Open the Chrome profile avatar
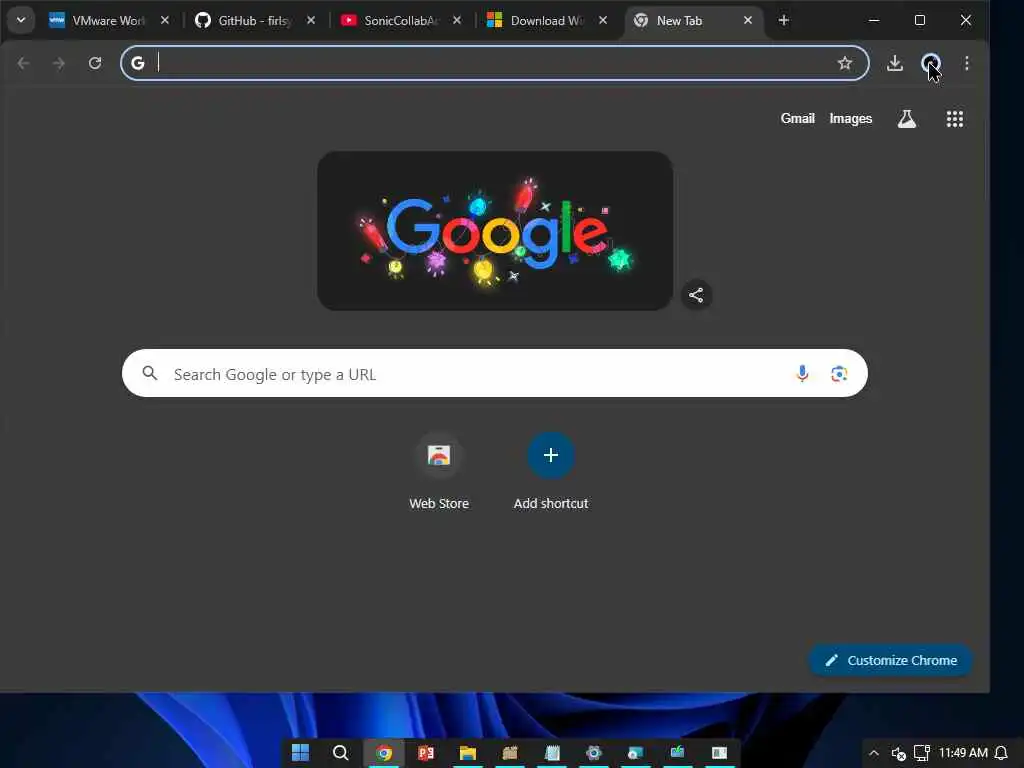1024x768 pixels. [x=931, y=63]
